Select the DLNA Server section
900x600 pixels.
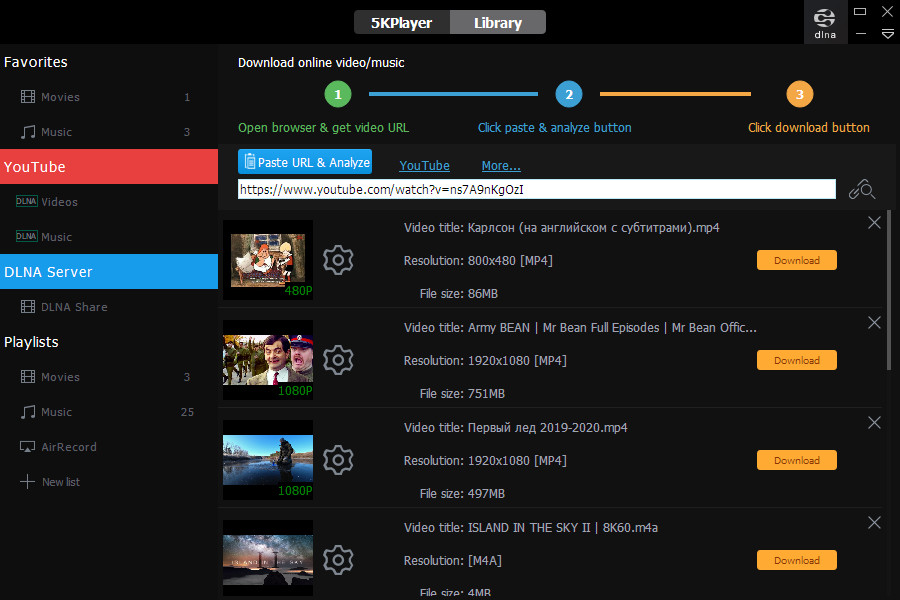click(109, 272)
